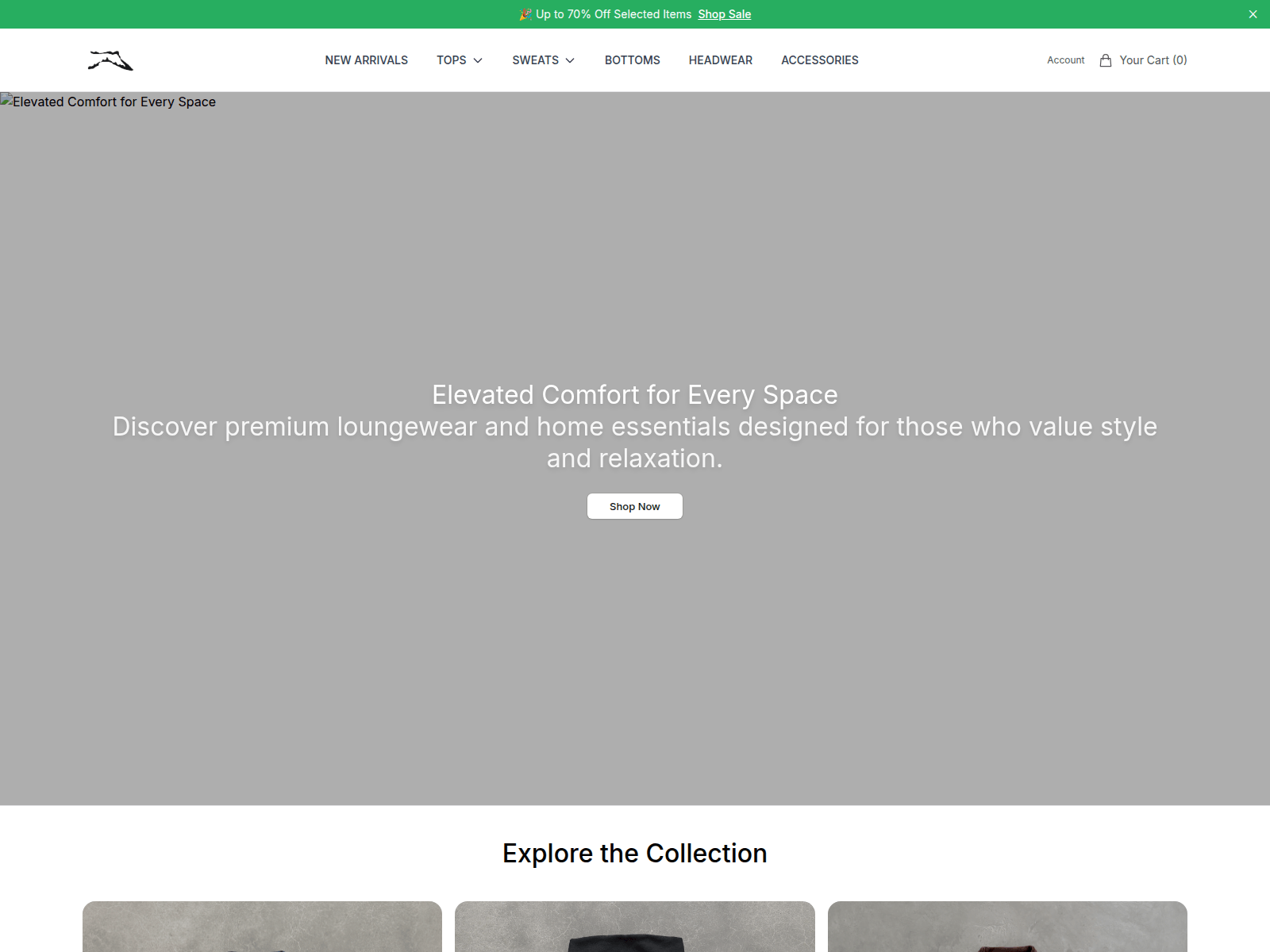The width and height of the screenshot is (1270, 952).
Task: Follow the Shop Sale link in banner
Action: [724, 14]
